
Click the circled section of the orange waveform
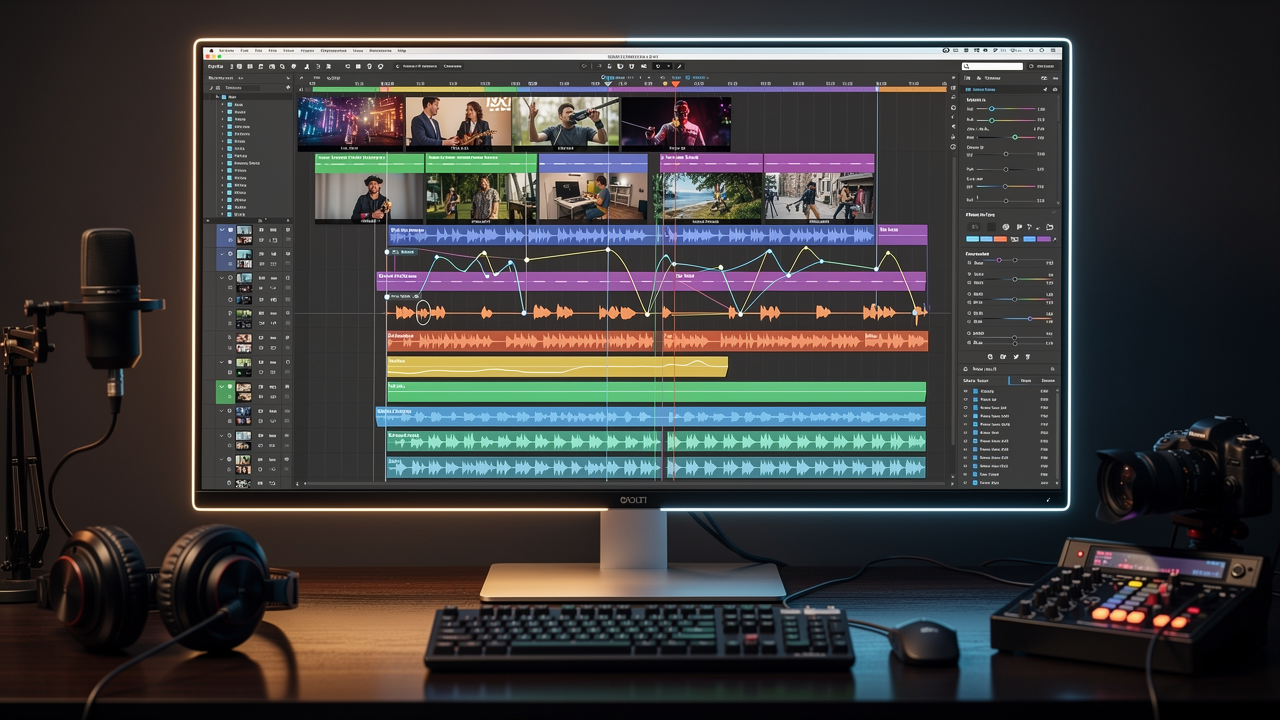(x=422, y=312)
